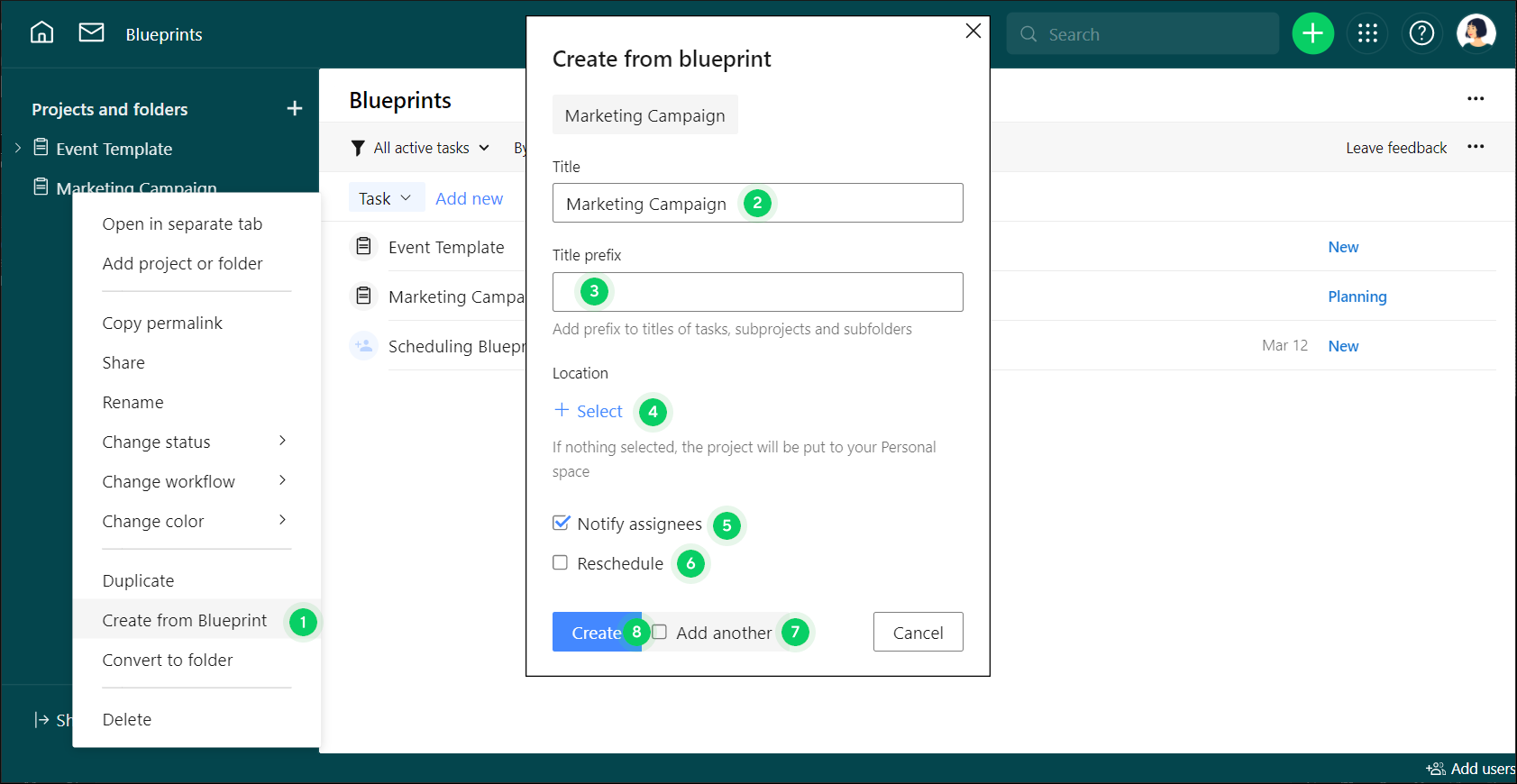
Task: Open the apps grid launcher
Action: pyautogui.click(x=1367, y=34)
